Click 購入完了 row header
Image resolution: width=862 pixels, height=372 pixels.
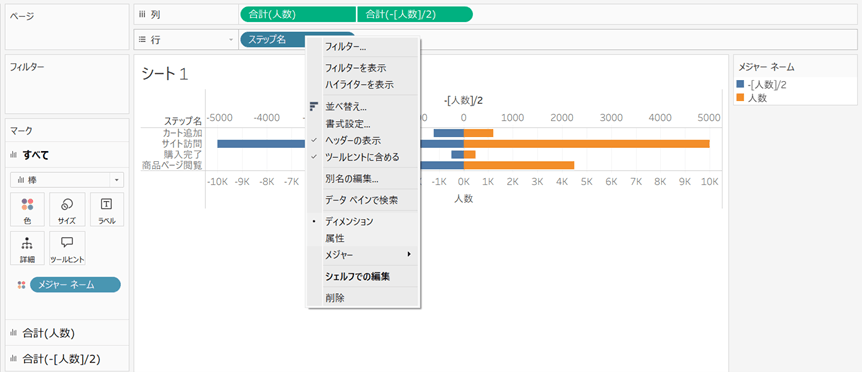(x=183, y=154)
